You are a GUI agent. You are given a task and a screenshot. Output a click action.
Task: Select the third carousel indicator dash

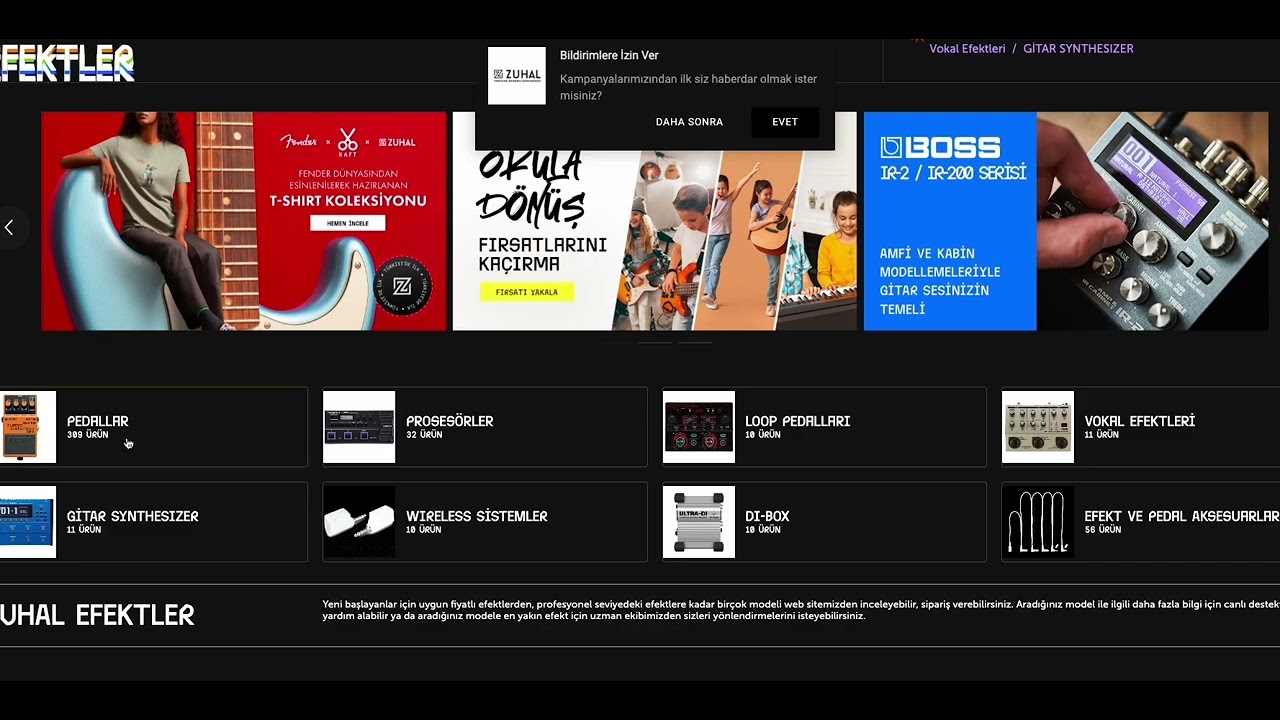695,342
